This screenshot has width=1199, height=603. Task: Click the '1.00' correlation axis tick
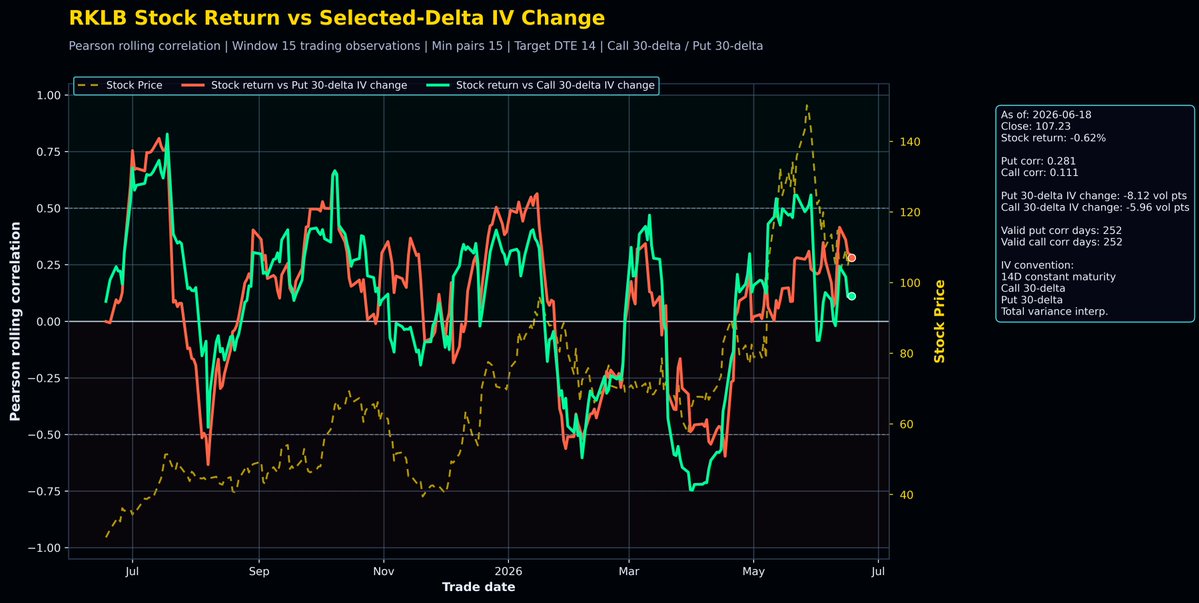pos(48,95)
